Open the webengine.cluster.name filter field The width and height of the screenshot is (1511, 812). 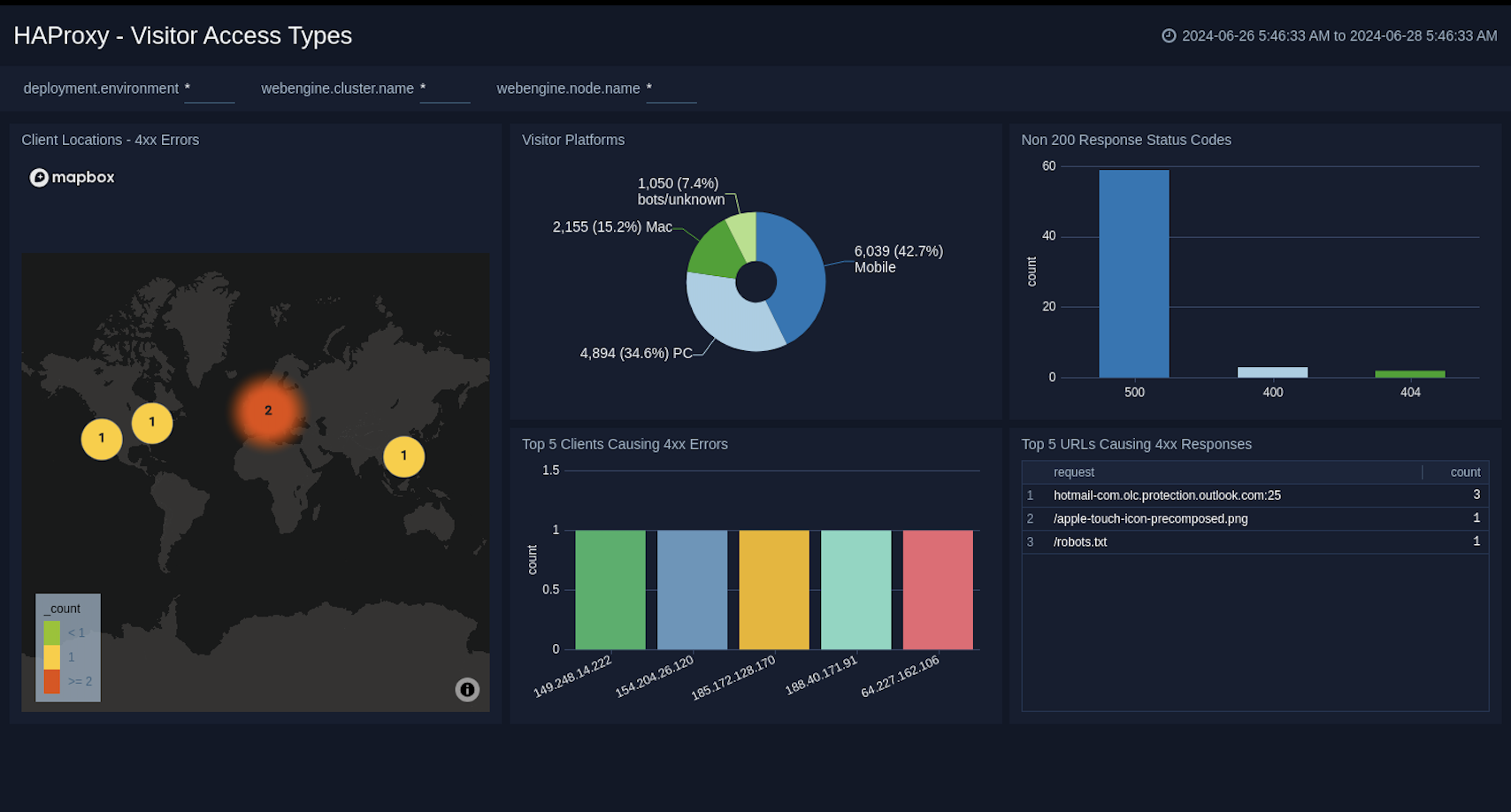[x=444, y=89]
